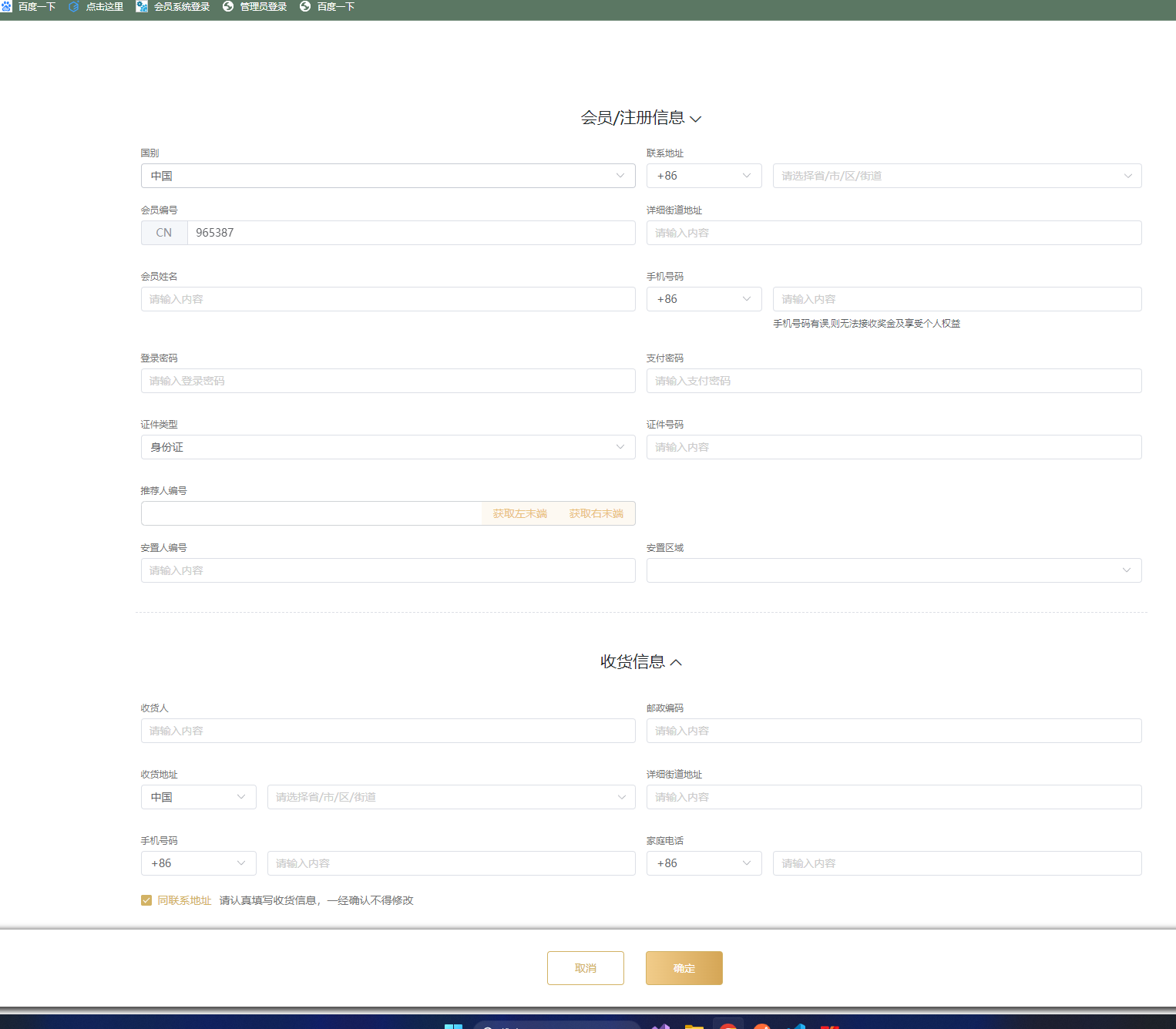Open the 联系地址 省/市/区/街道 selector

click(957, 176)
